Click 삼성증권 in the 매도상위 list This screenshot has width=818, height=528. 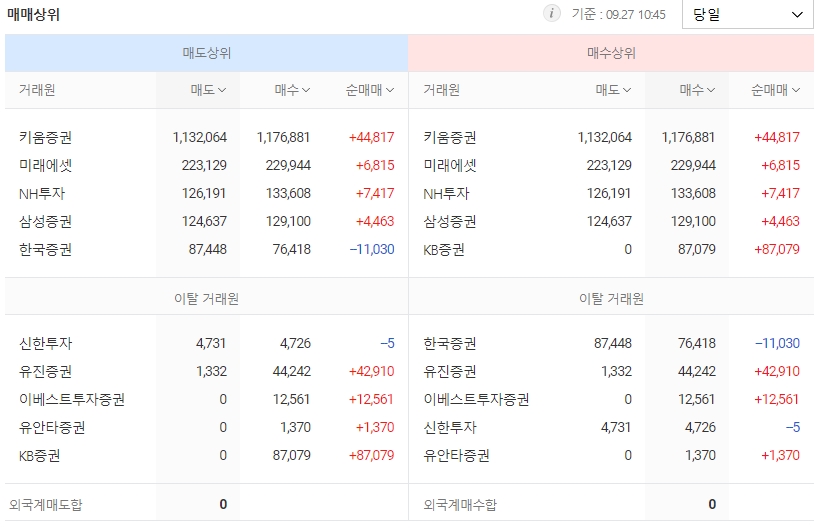(x=45, y=221)
